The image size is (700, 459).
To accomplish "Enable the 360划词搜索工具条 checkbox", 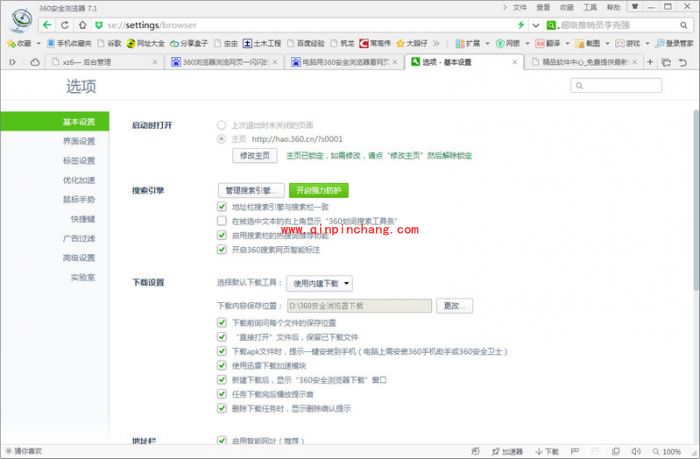I will [x=222, y=221].
